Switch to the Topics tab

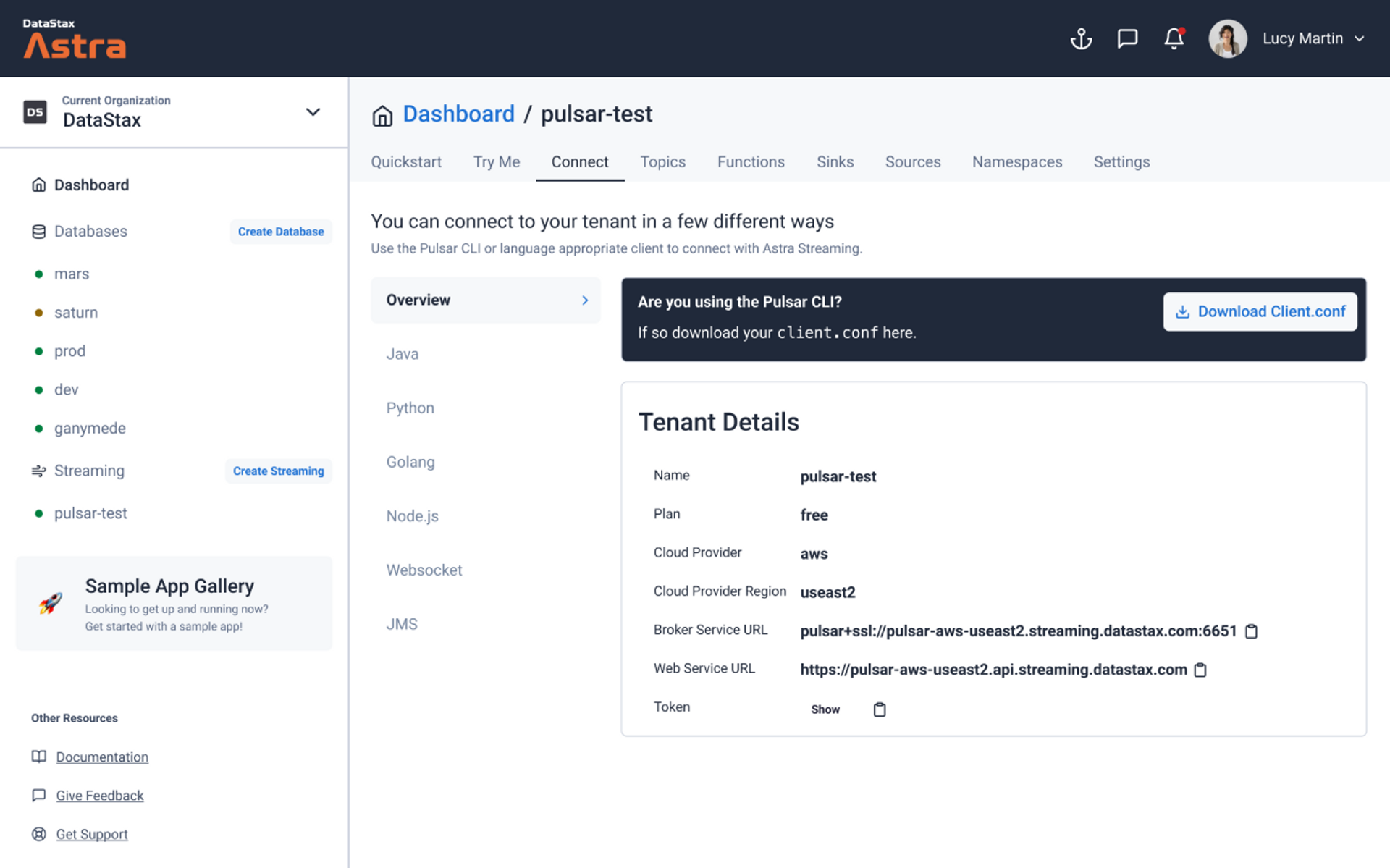[x=662, y=161]
